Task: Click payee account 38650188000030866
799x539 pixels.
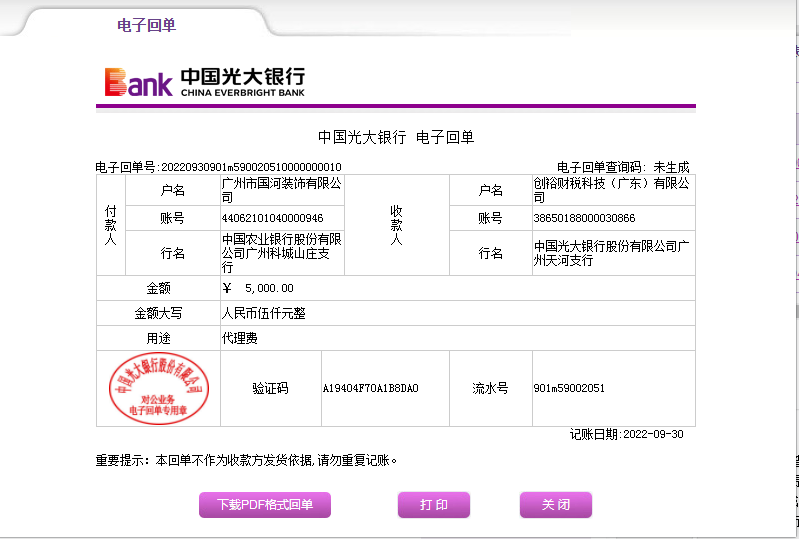Action: 584,218
